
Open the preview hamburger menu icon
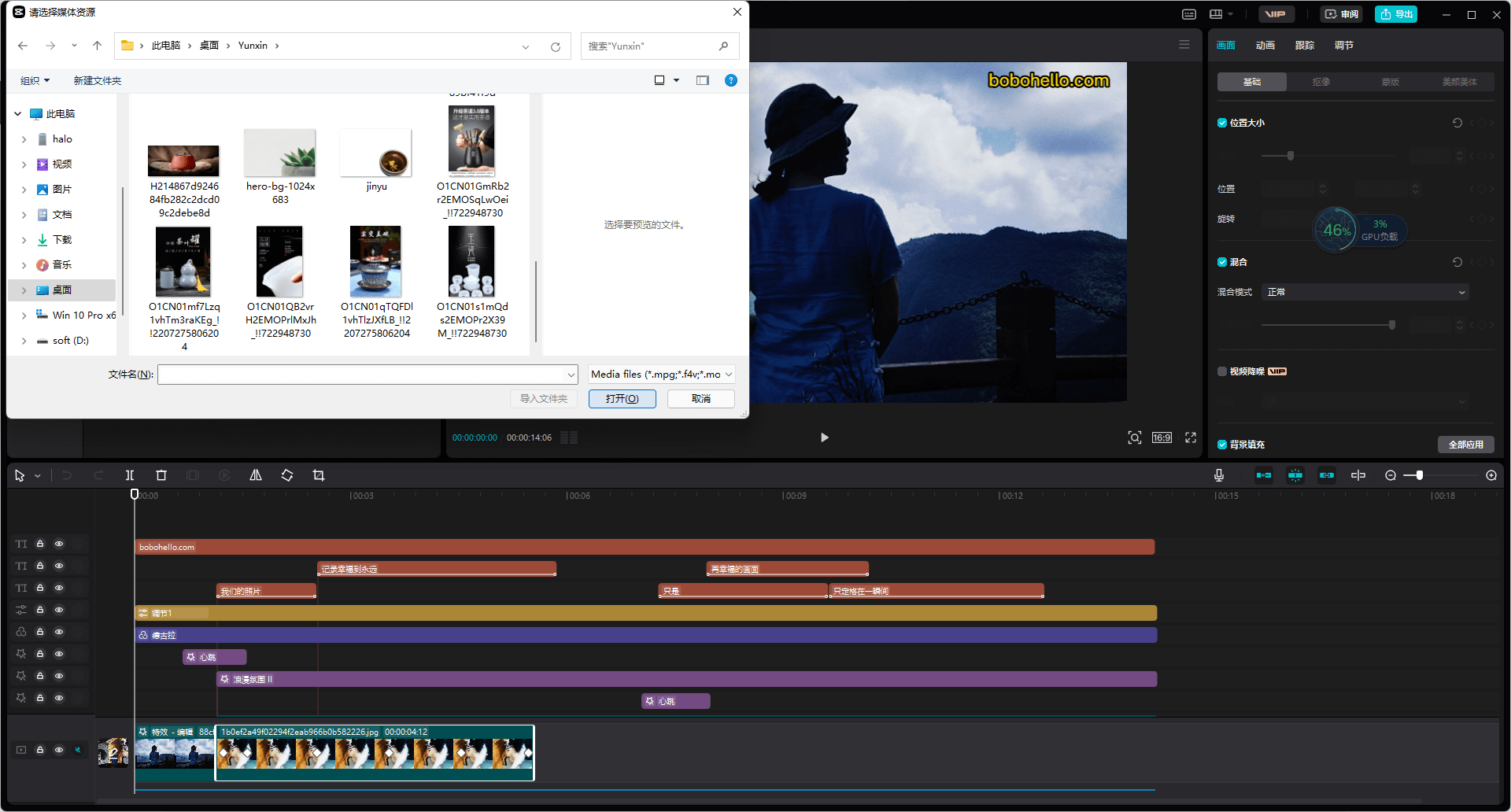1184,45
